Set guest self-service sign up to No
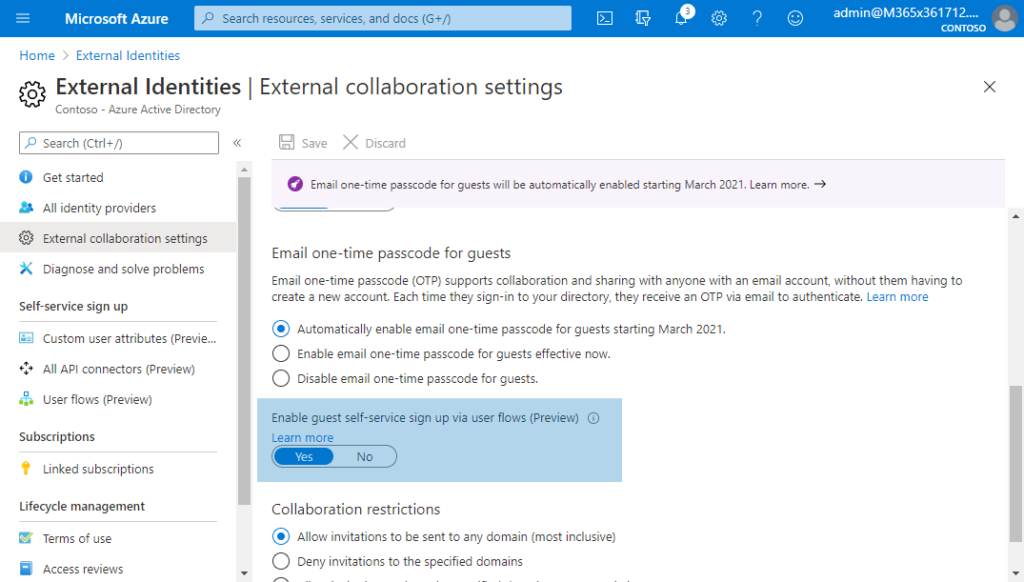The width and height of the screenshot is (1024, 582). coord(364,457)
